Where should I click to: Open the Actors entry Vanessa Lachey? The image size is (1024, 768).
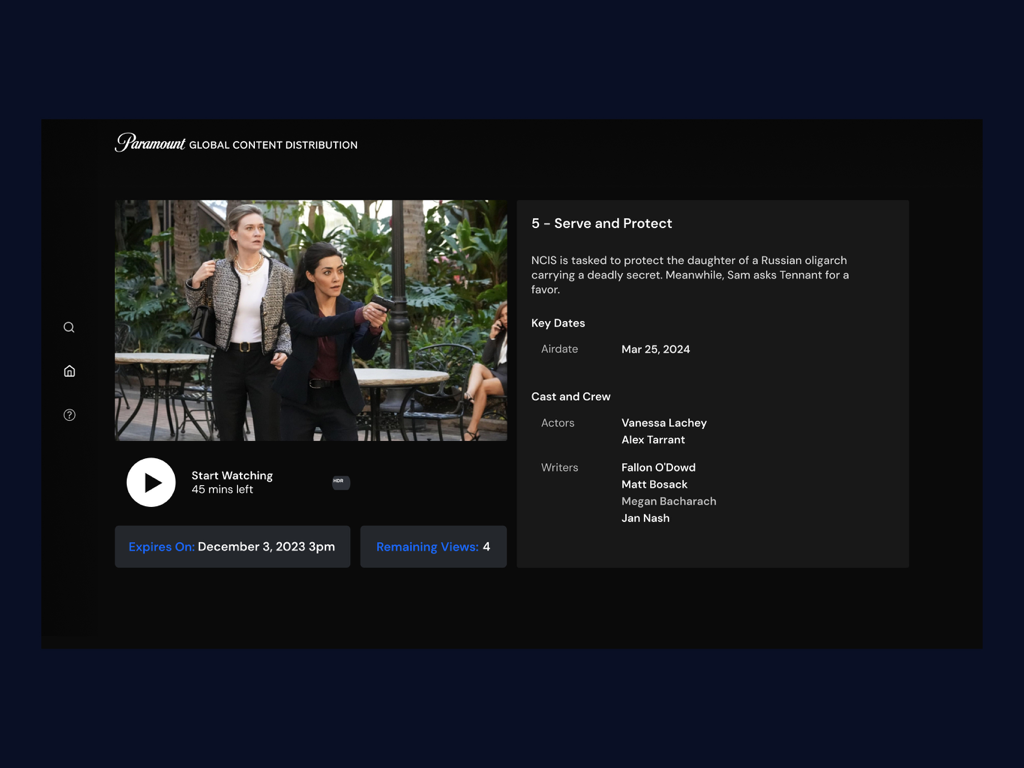(663, 422)
